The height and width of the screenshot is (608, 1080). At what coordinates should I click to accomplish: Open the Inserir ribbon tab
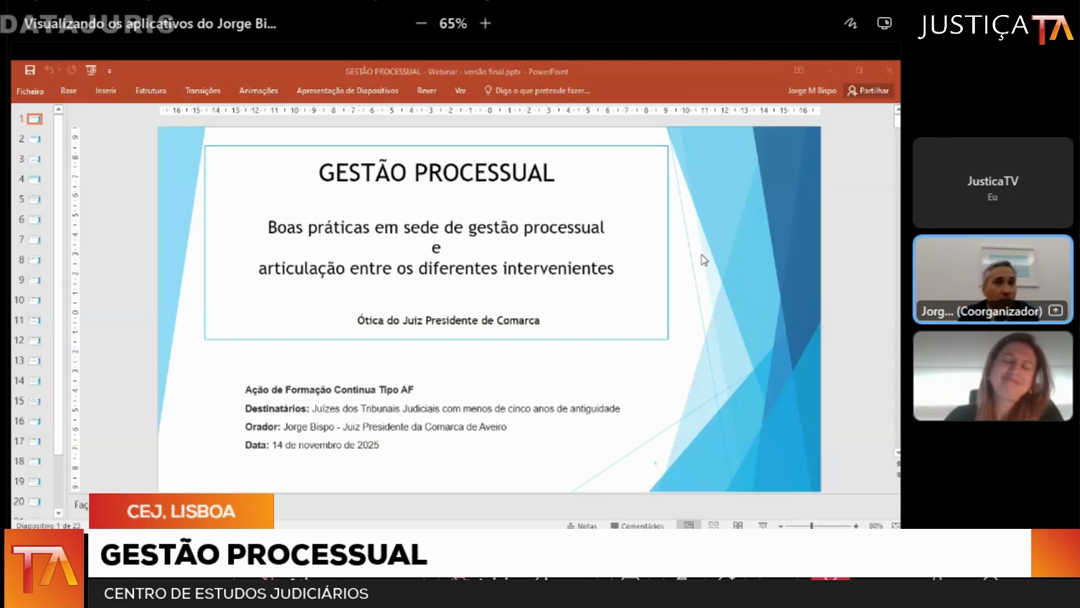106,91
